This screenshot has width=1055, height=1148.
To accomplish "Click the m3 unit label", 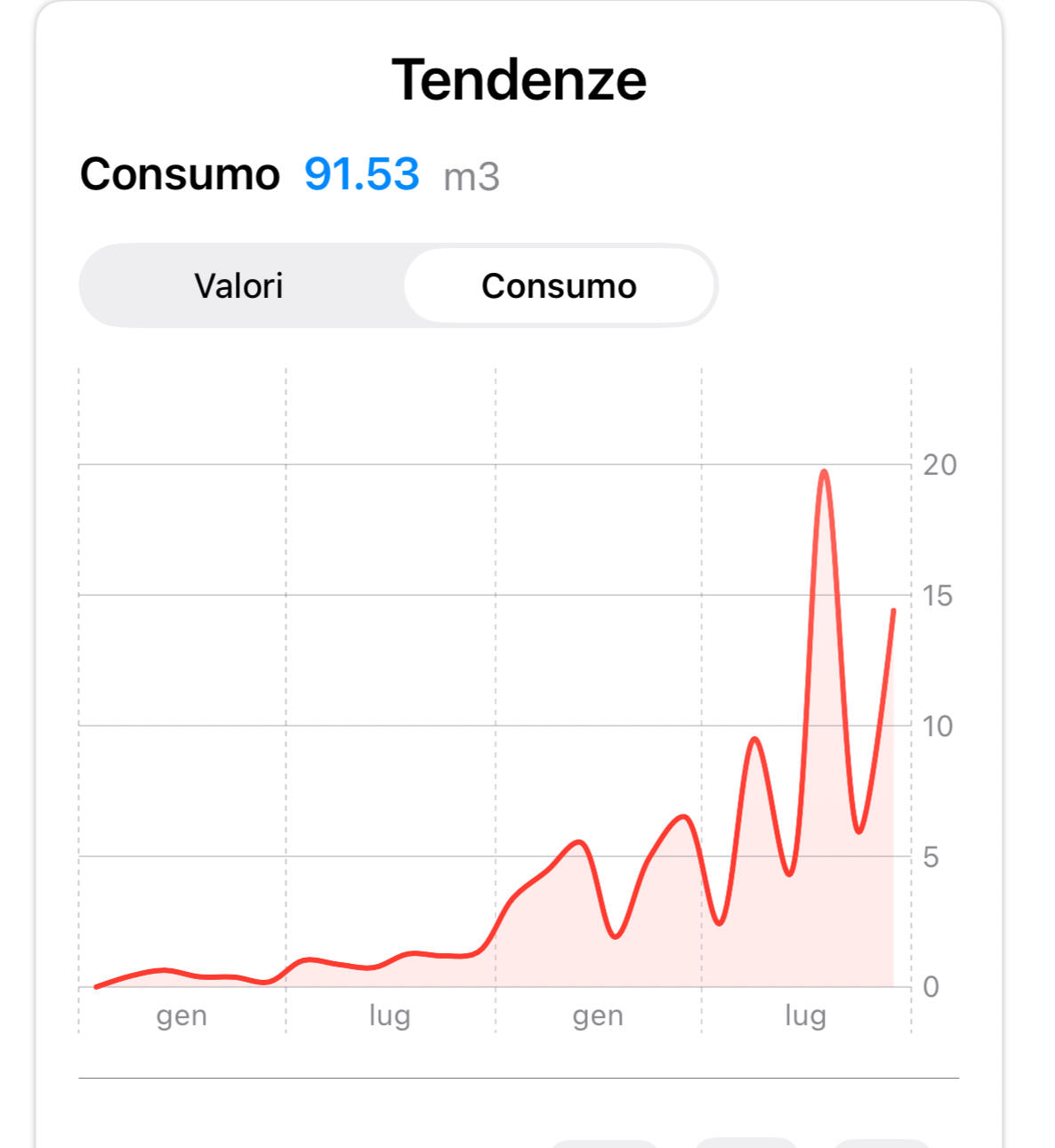I will [x=471, y=177].
